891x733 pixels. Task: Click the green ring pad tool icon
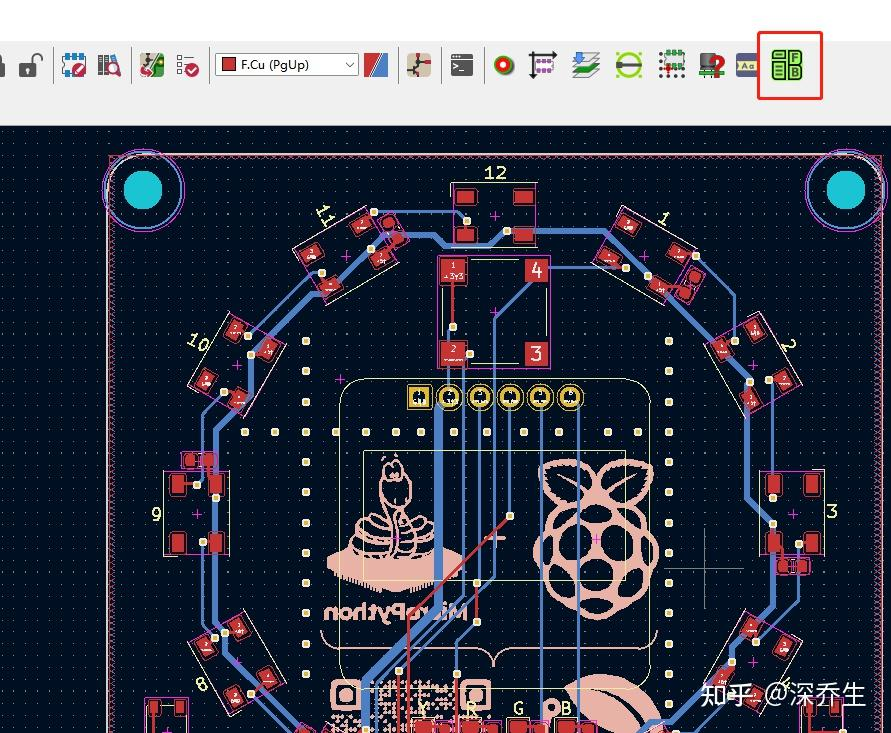pos(628,64)
